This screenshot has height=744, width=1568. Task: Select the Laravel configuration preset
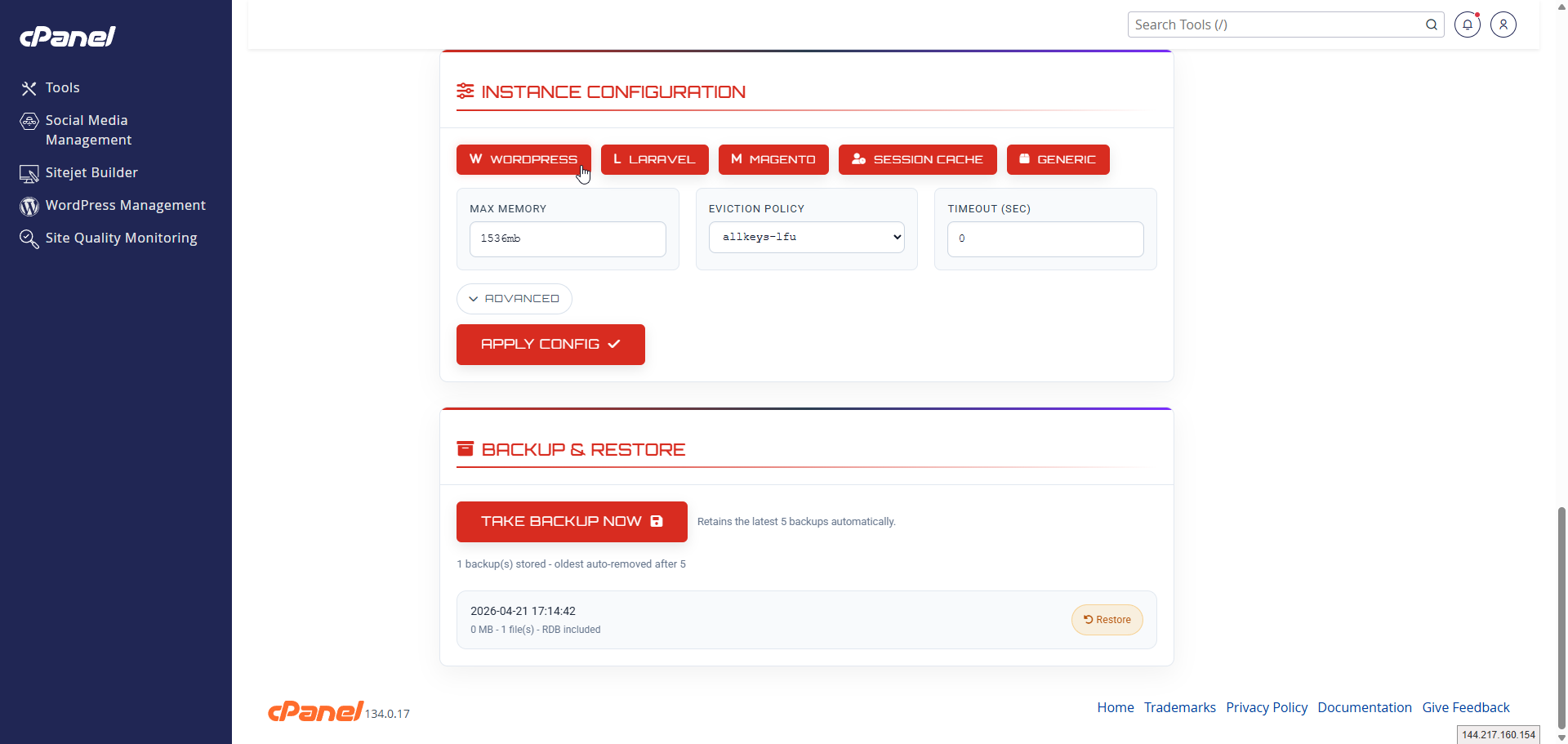pos(654,159)
